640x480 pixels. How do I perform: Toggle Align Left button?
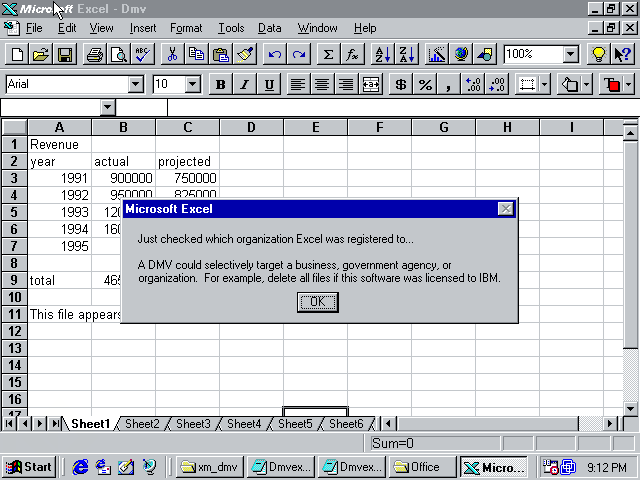tap(298, 84)
